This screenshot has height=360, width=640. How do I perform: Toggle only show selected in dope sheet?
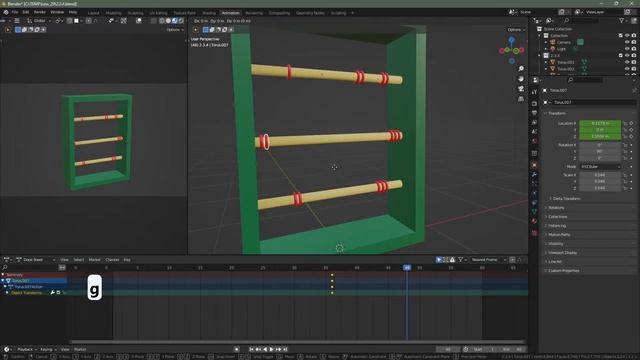pos(439,260)
